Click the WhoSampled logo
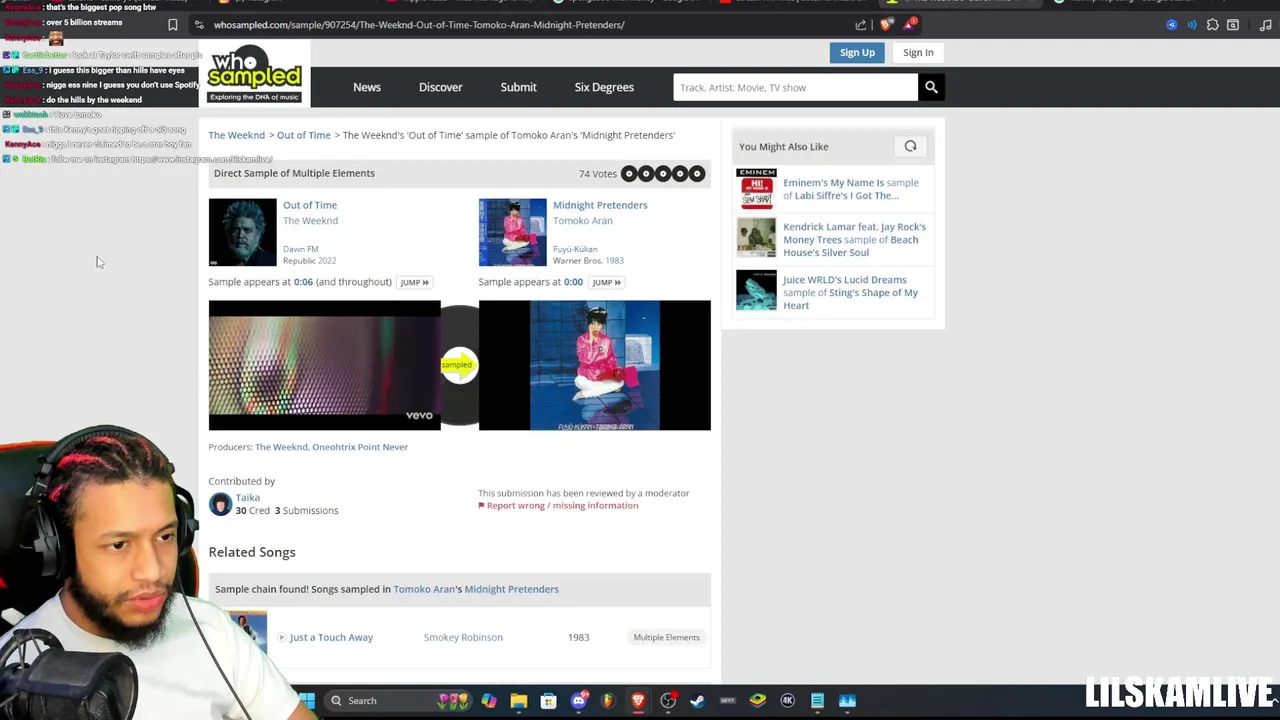Viewport: 1280px width, 720px height. click(254, 75)
